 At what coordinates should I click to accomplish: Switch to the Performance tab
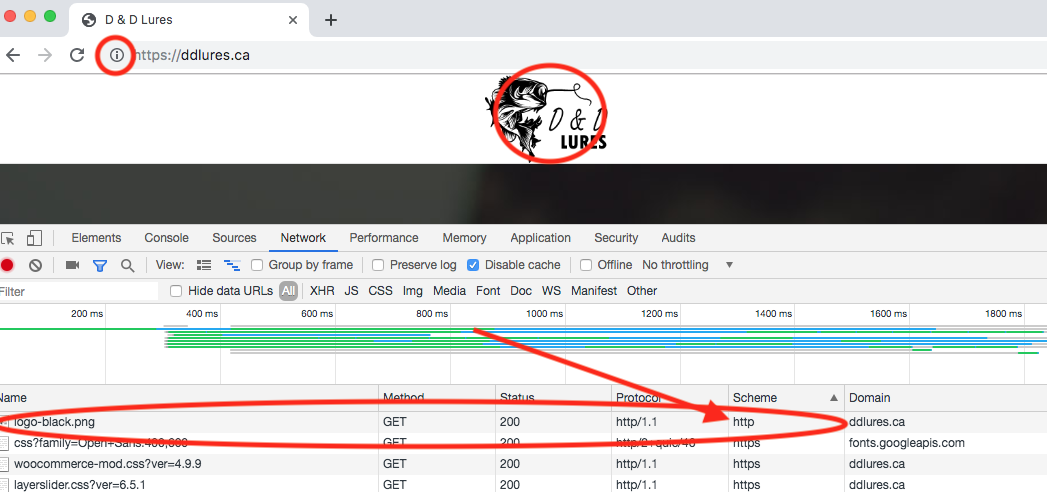(384, 238)
